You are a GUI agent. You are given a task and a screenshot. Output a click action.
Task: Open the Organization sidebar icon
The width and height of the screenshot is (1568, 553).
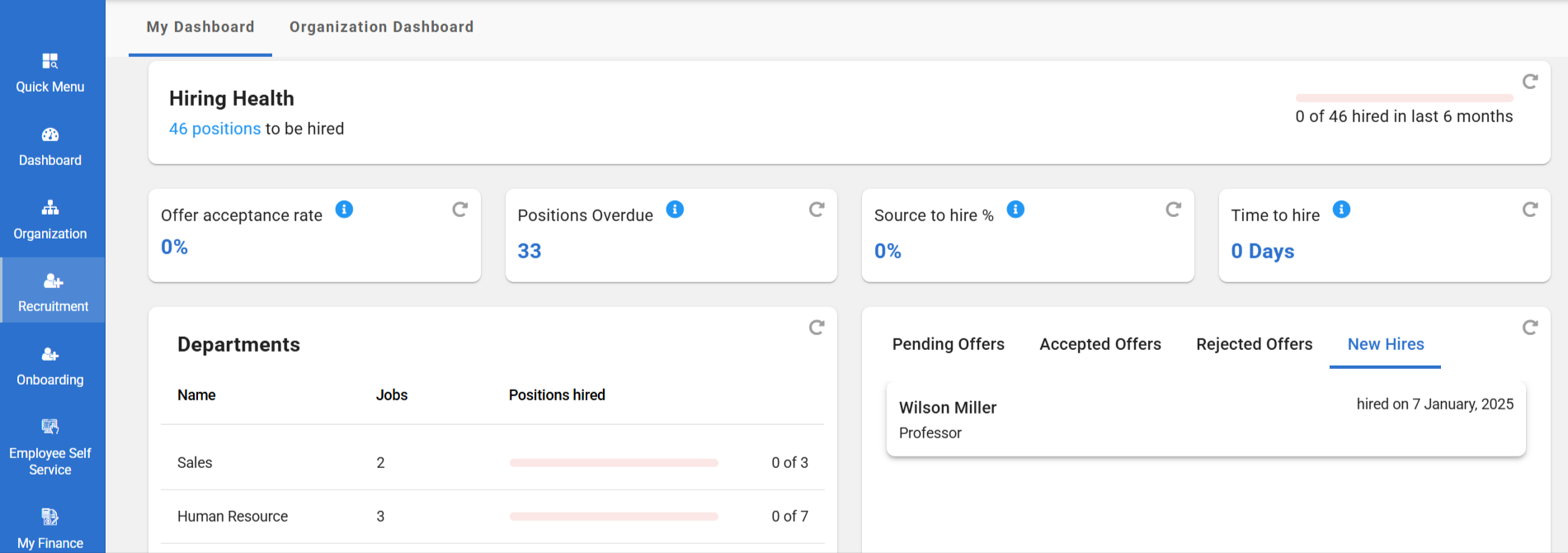tap(50, 220)
